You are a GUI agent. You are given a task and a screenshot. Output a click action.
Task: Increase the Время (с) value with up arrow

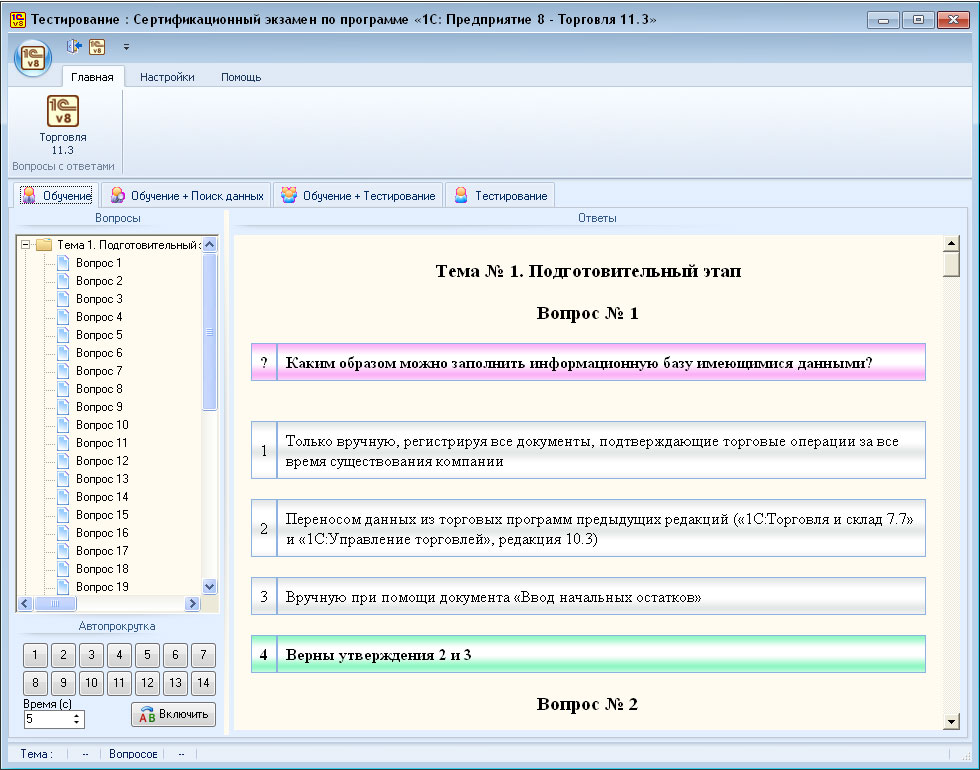coord(77,714)
